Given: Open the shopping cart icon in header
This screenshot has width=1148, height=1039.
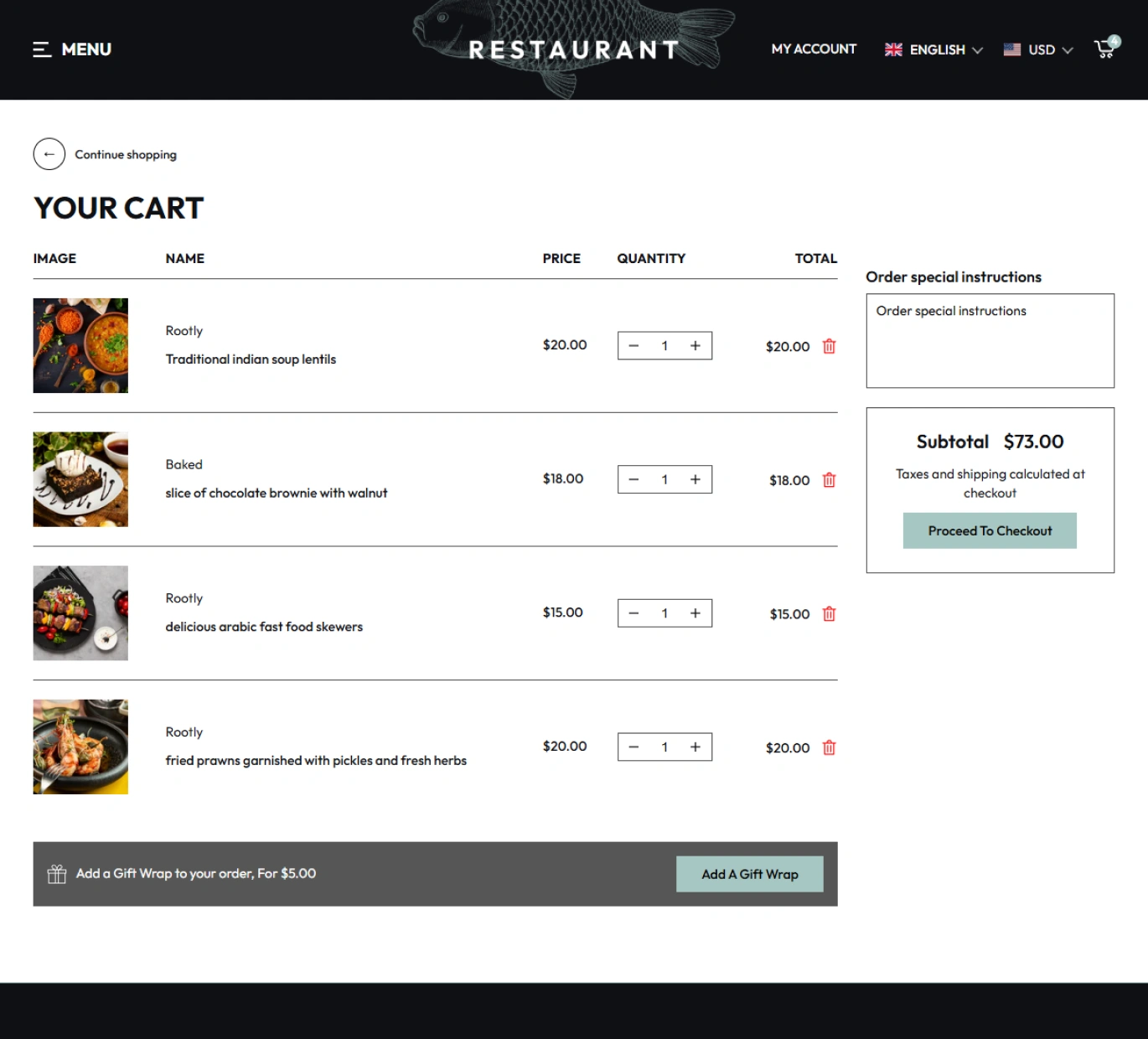Looking at the screenshot, I should 1105,49.
